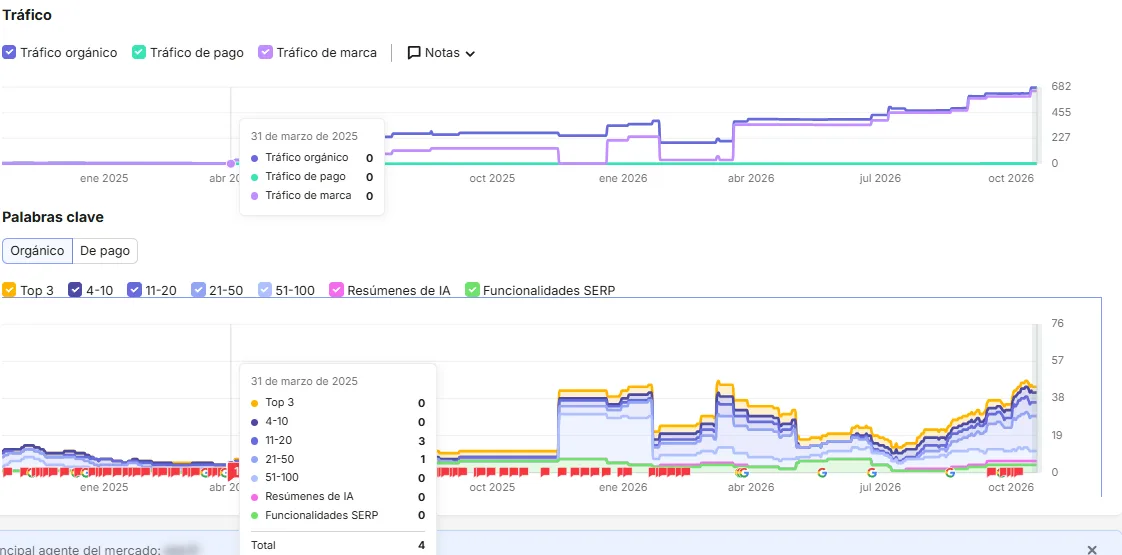Toggle the Tráfico de pago checkbox

click(x=139, y=52)
